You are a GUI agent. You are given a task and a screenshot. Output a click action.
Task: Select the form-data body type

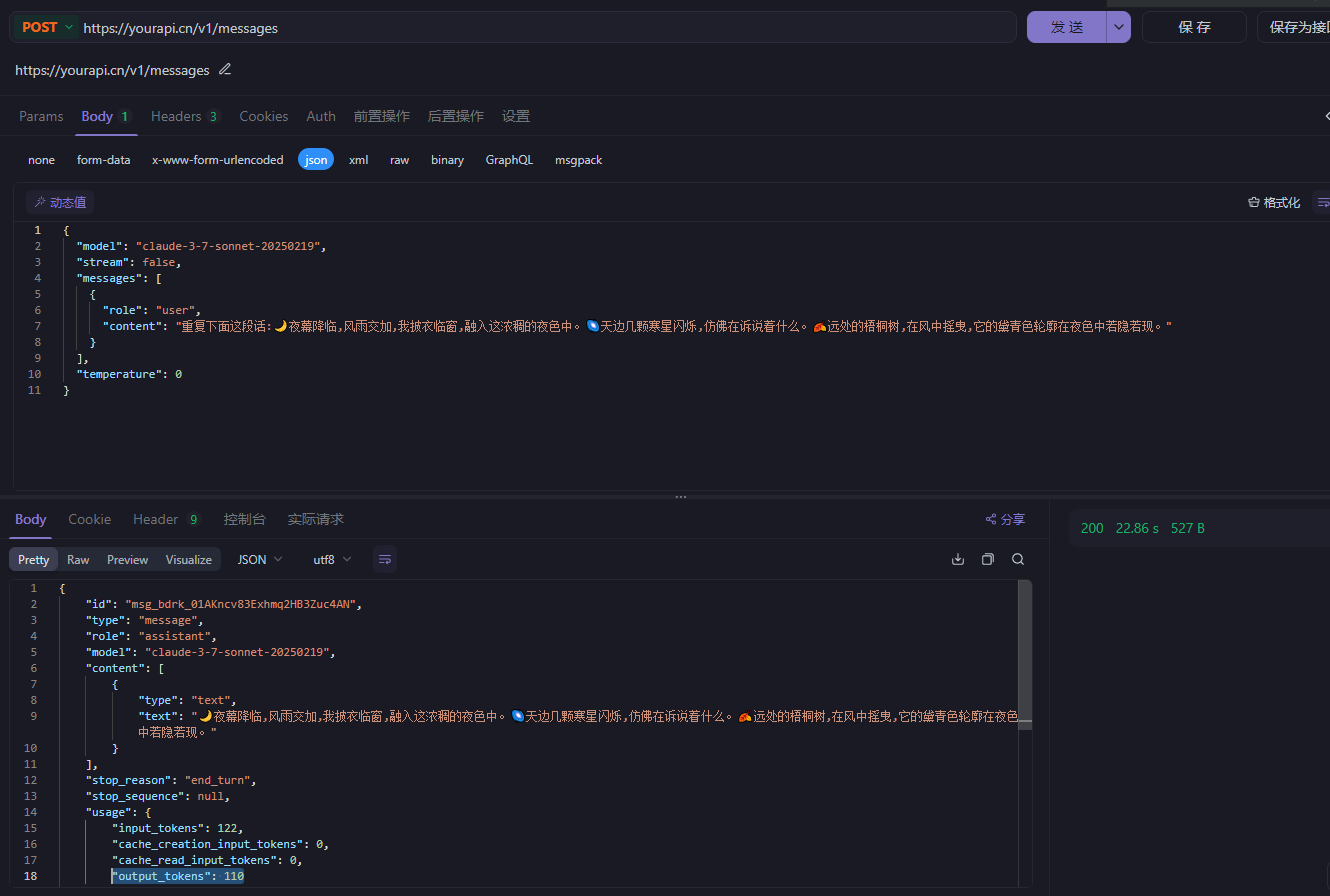click(104, 160)
